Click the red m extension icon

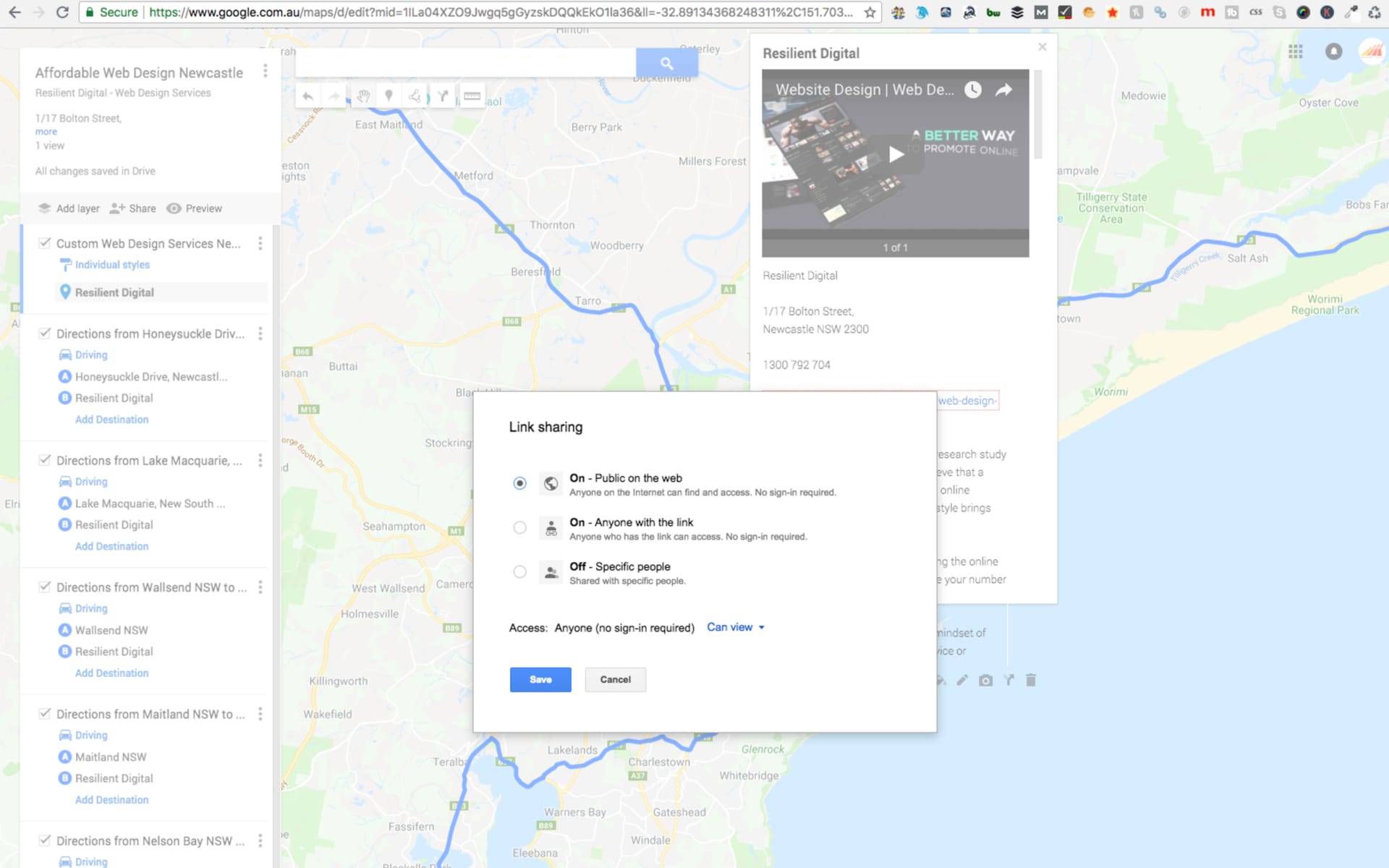click(x=1207, y=12)
